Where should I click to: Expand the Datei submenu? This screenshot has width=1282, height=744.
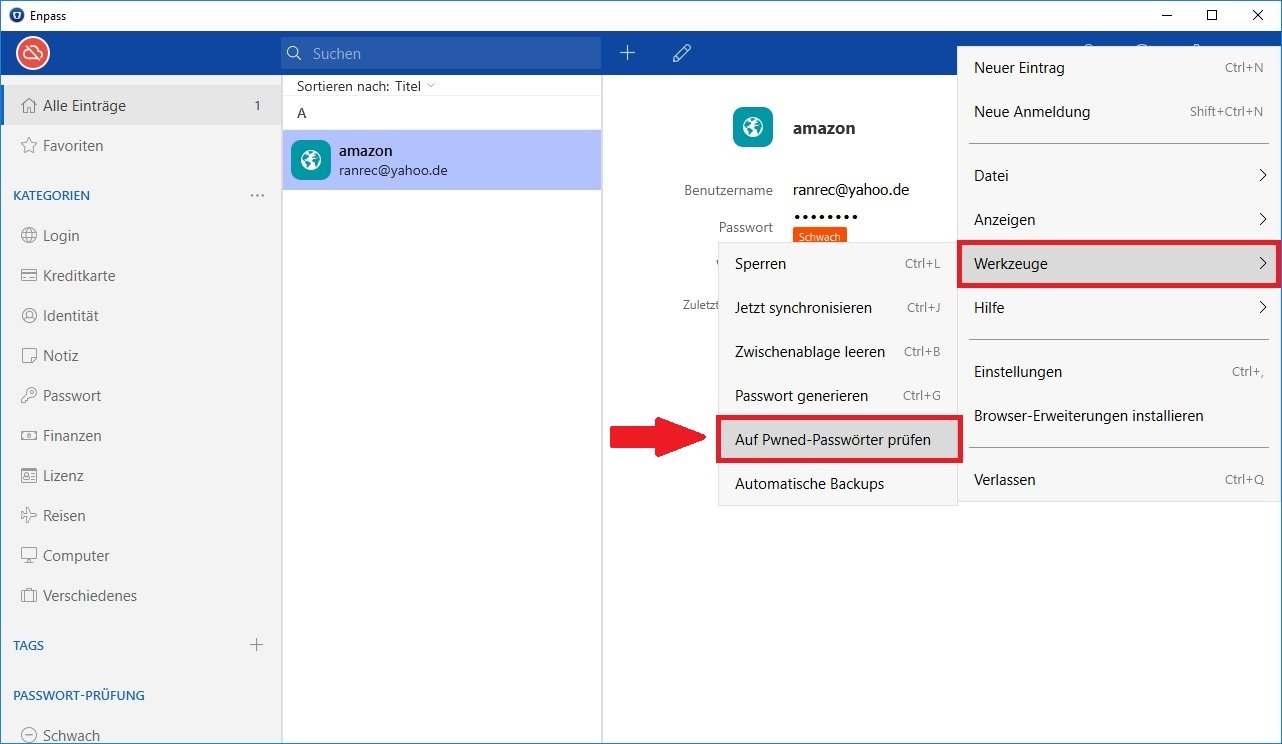click(x=1120, y=175)
